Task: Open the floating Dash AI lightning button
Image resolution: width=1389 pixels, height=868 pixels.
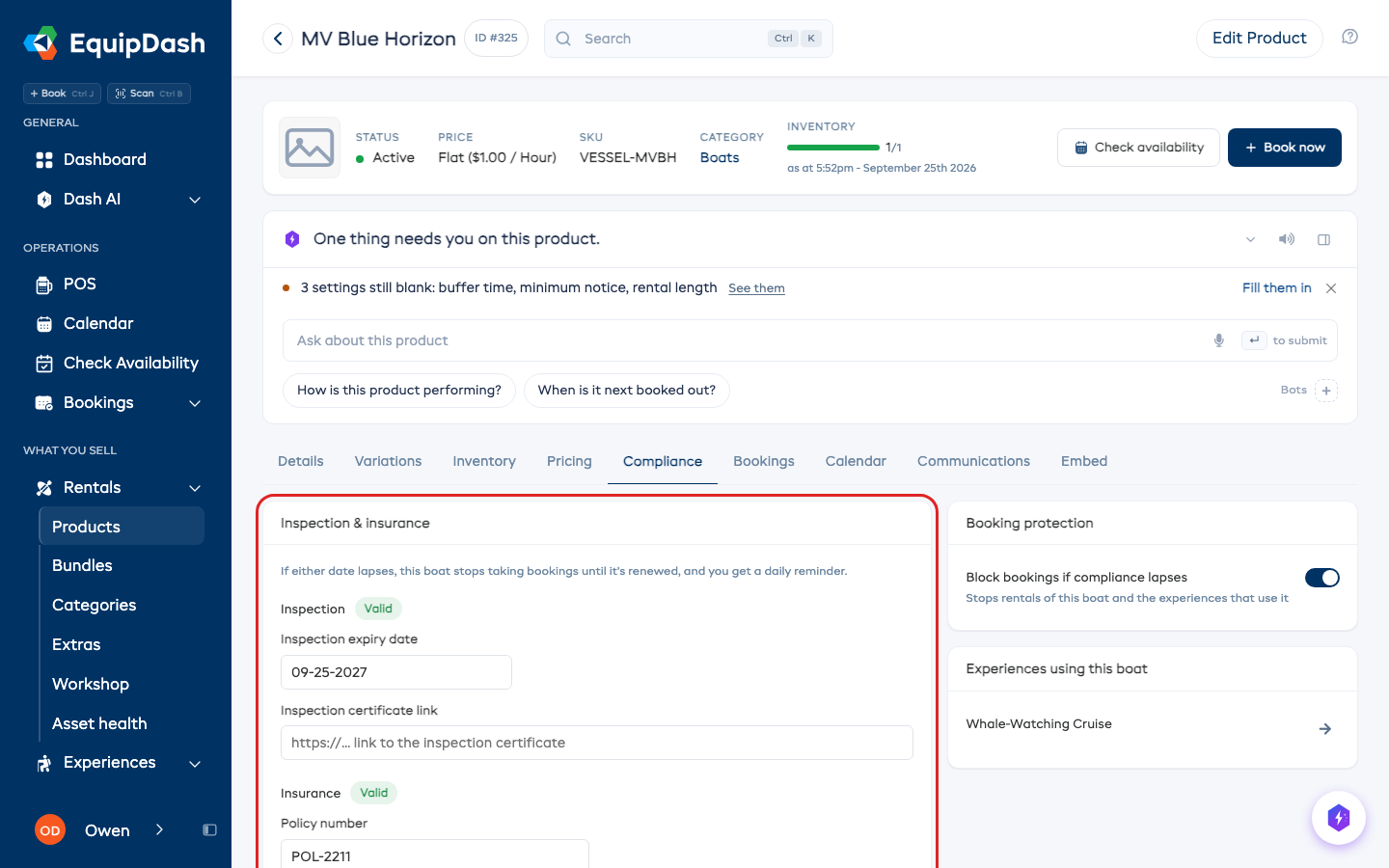Action: [x=1338, y=818]
